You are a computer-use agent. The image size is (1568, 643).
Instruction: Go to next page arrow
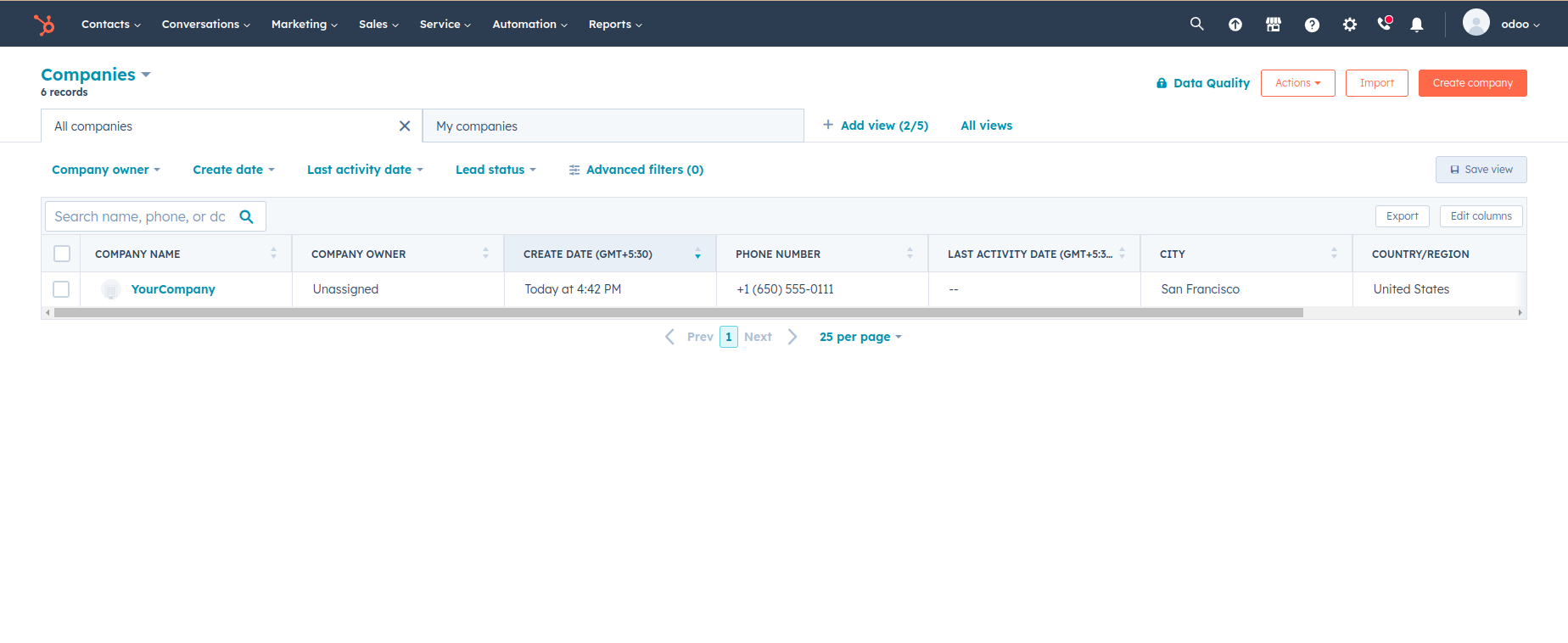pos(792,337)
